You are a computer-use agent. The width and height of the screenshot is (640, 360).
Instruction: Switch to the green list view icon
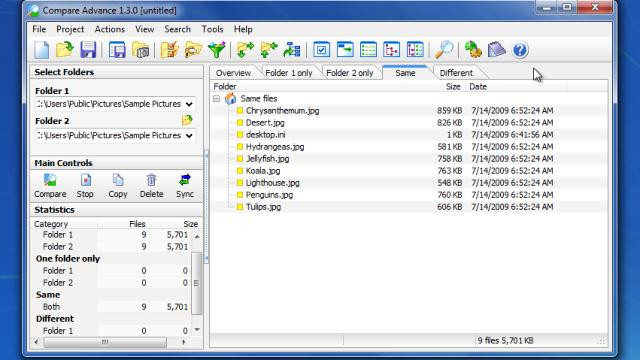368,50
